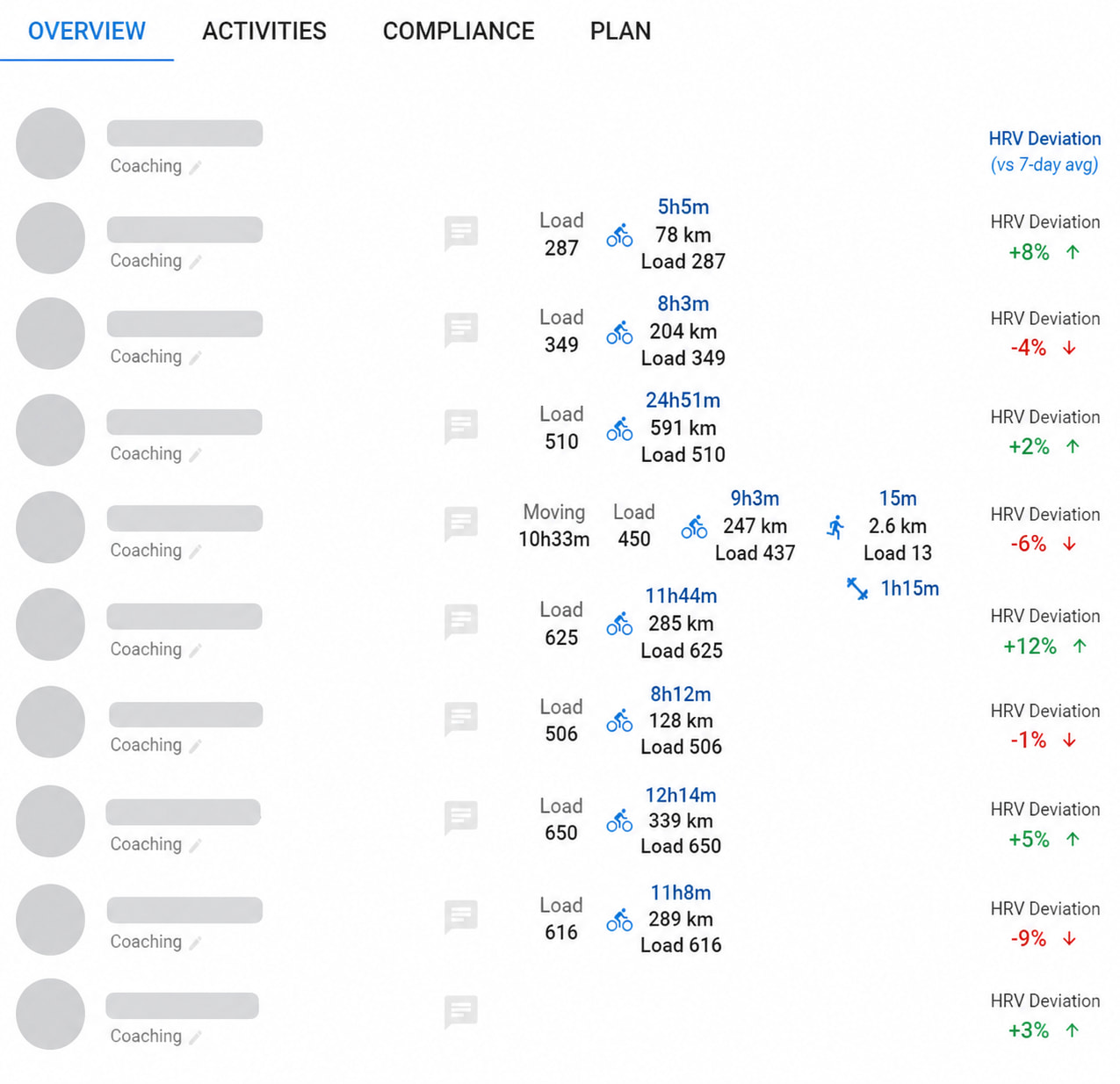Open the 11h8m ride duration link
The image size is (1120, 1084).
pyautogui.click(x=681, y=892)
